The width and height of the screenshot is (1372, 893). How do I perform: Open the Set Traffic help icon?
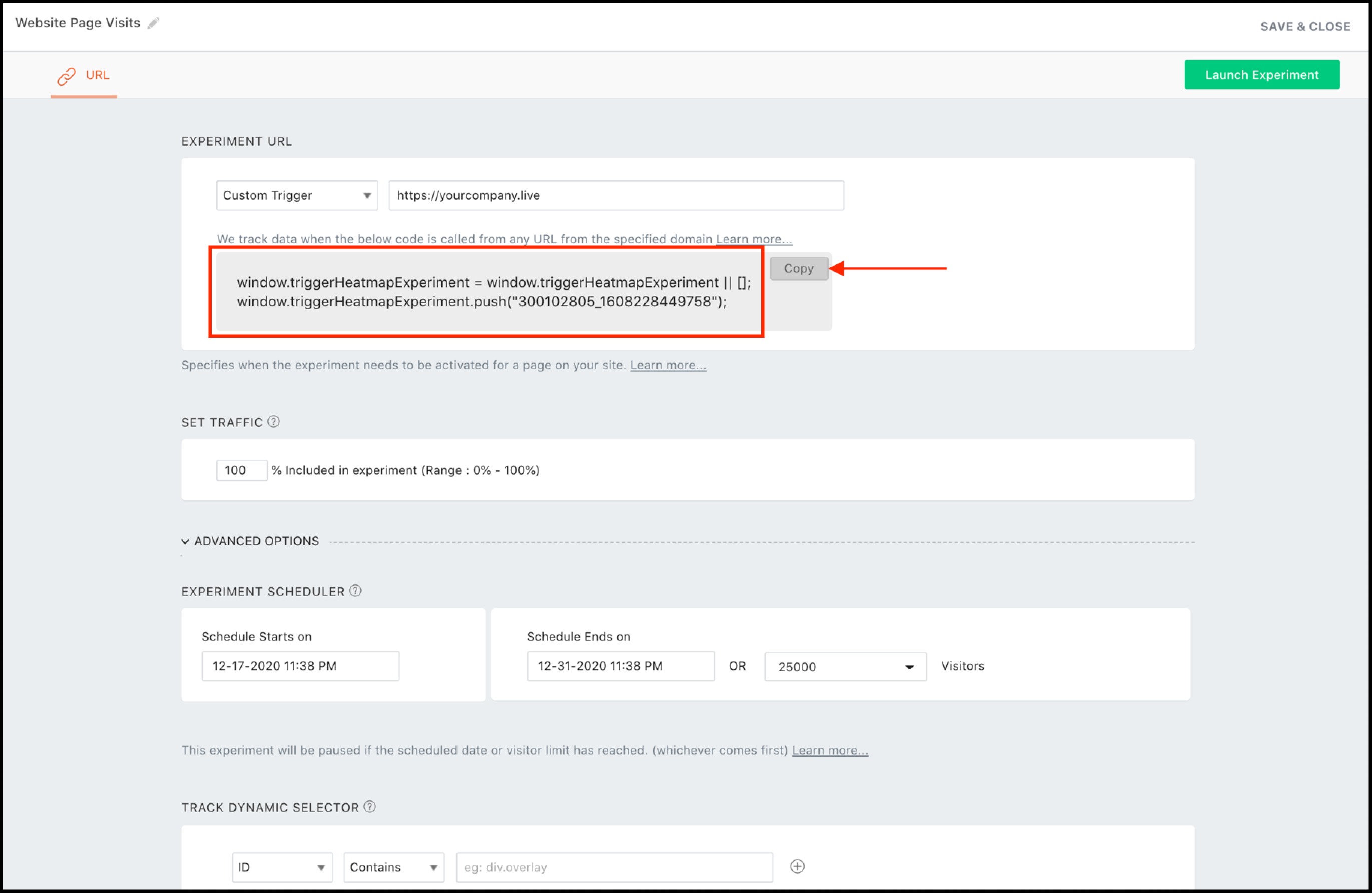(x=274, y=422)
